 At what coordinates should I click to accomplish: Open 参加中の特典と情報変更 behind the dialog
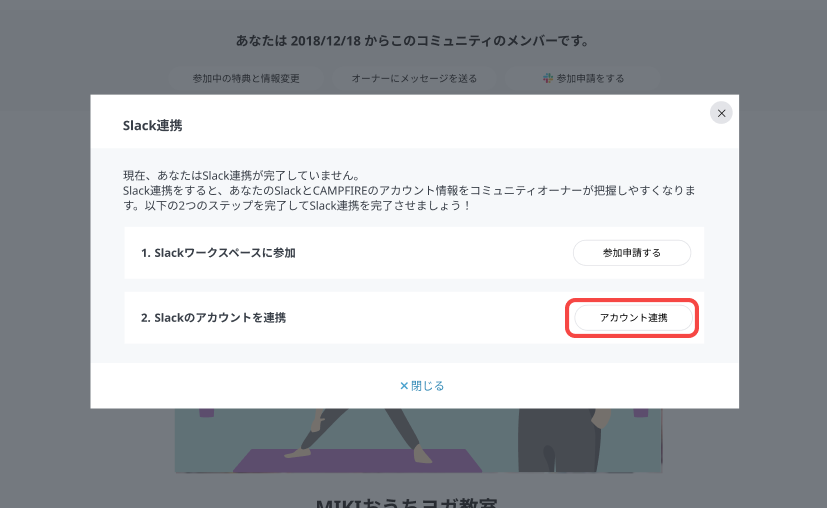point(246,78)
